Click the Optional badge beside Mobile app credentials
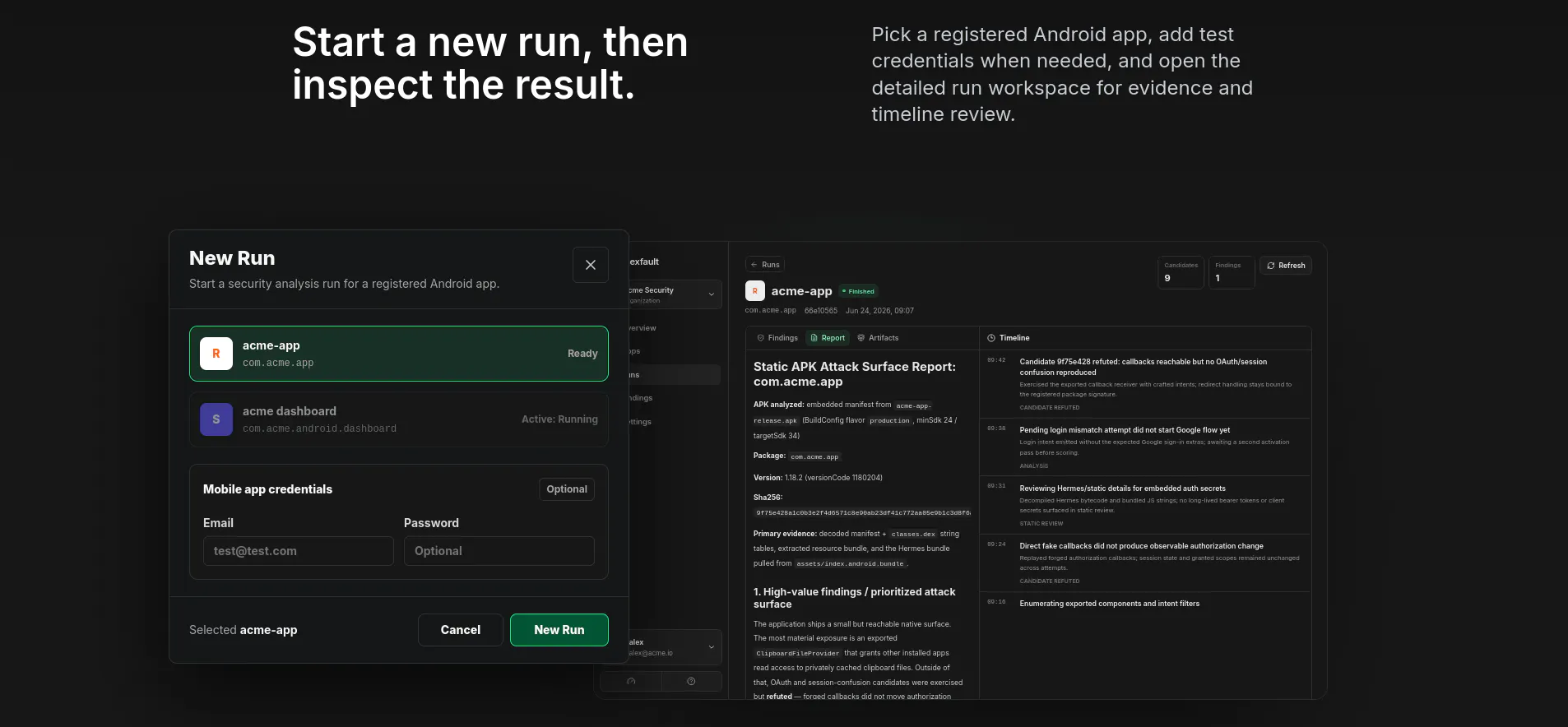The image size is (1568, 727). click(x=567, y=489)
